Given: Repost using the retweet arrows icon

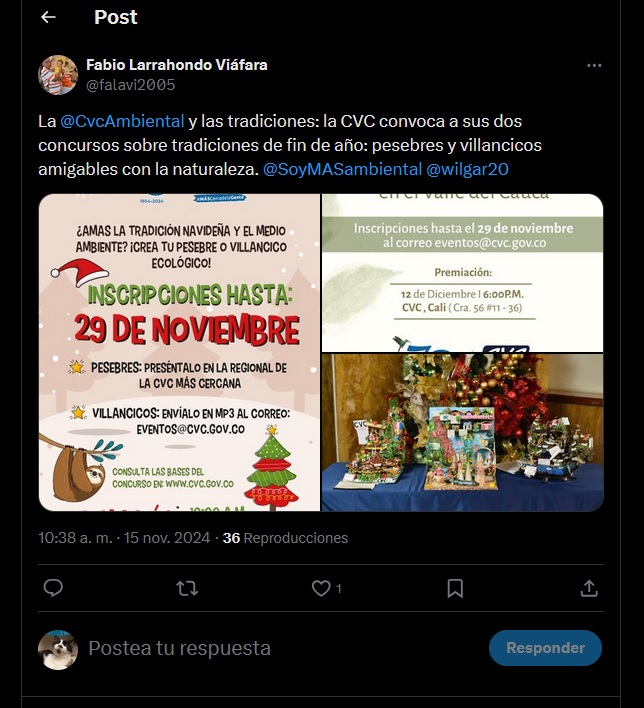Looking at the screenshot, I should 187,588.
